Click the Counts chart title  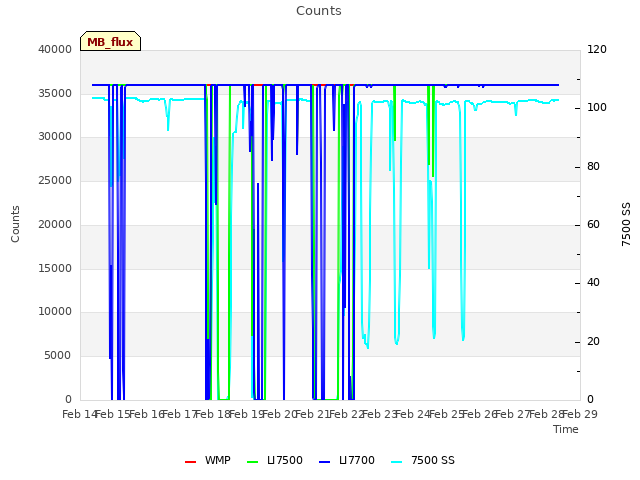pos(318,11)
